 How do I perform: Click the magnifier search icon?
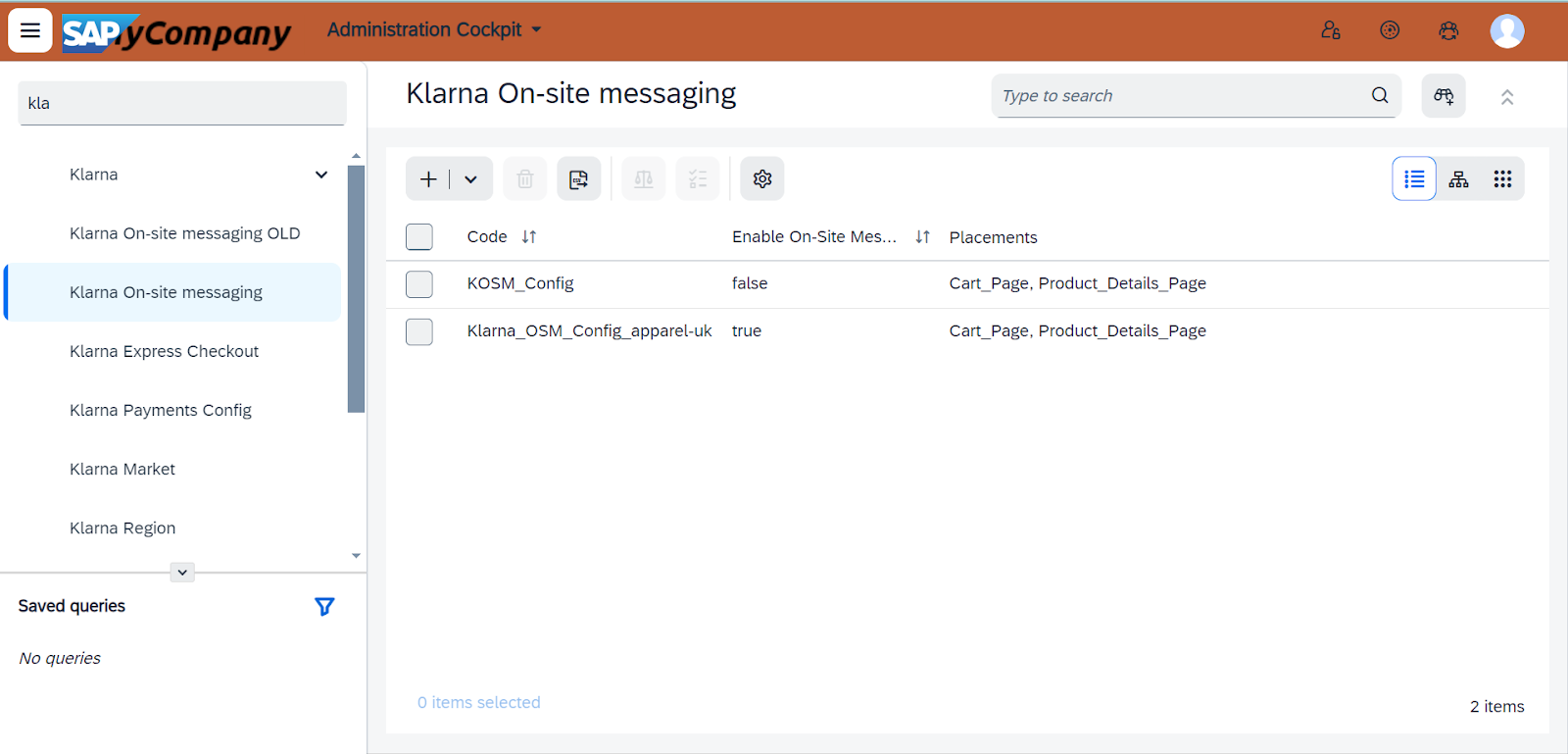(x=1380, y=95)
